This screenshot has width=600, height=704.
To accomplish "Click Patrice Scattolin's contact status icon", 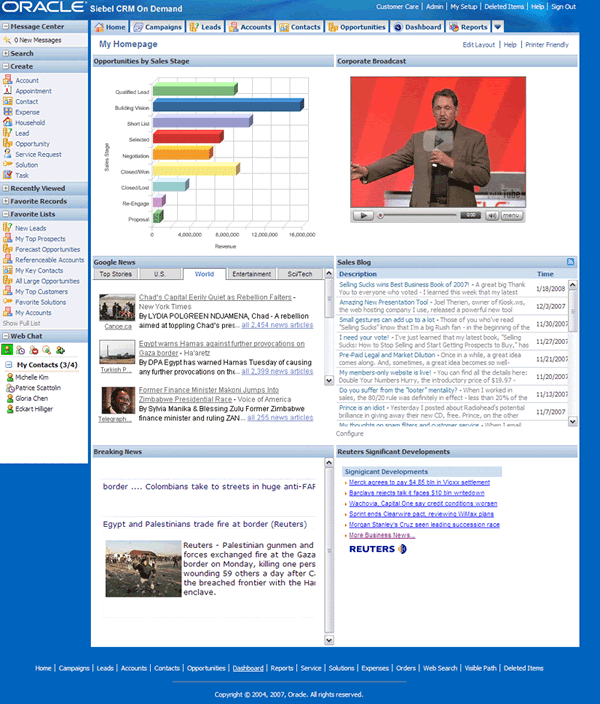I will 10,388.
